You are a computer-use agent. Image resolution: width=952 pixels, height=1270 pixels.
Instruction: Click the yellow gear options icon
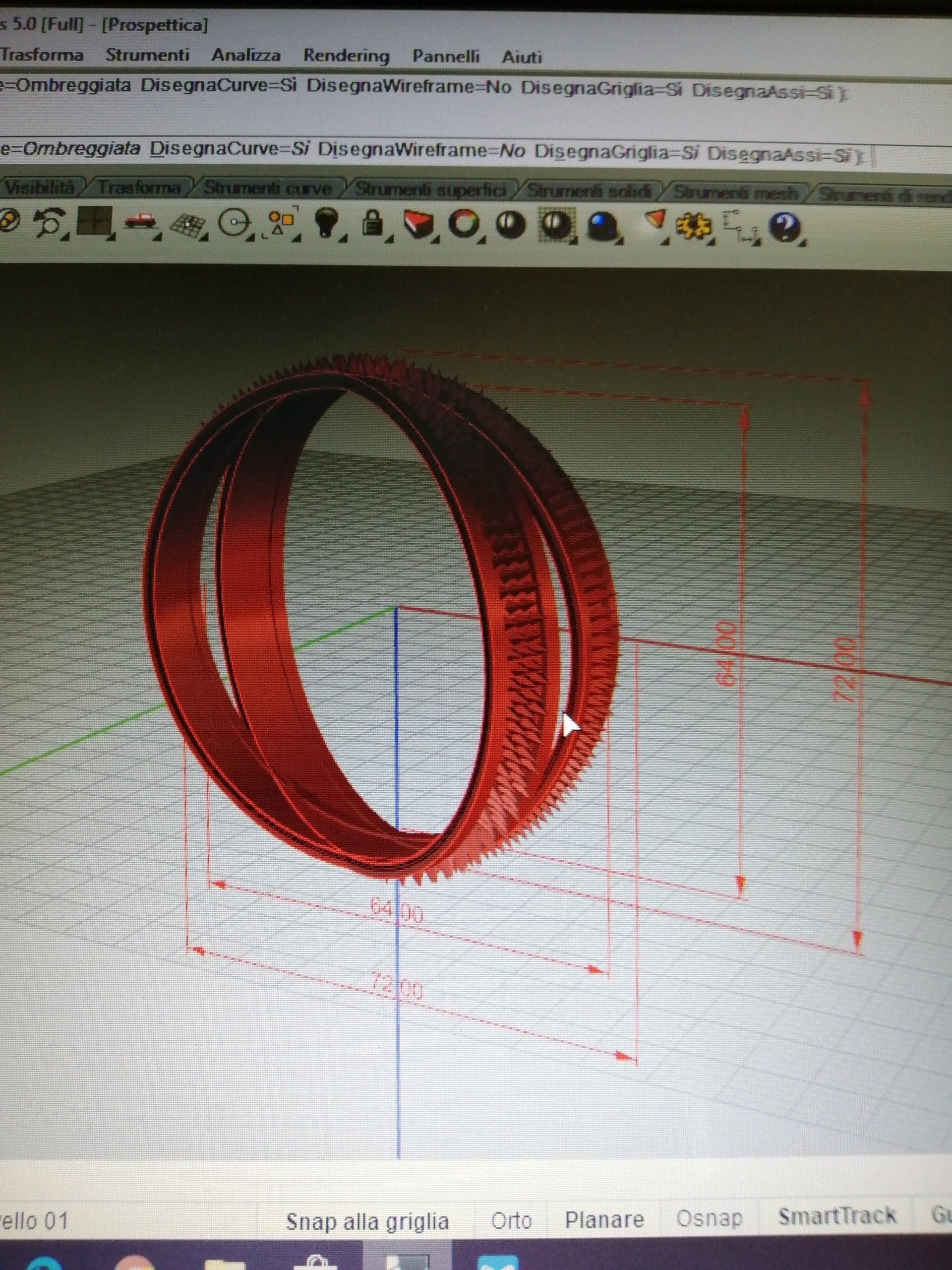click(x=693, y=226)
